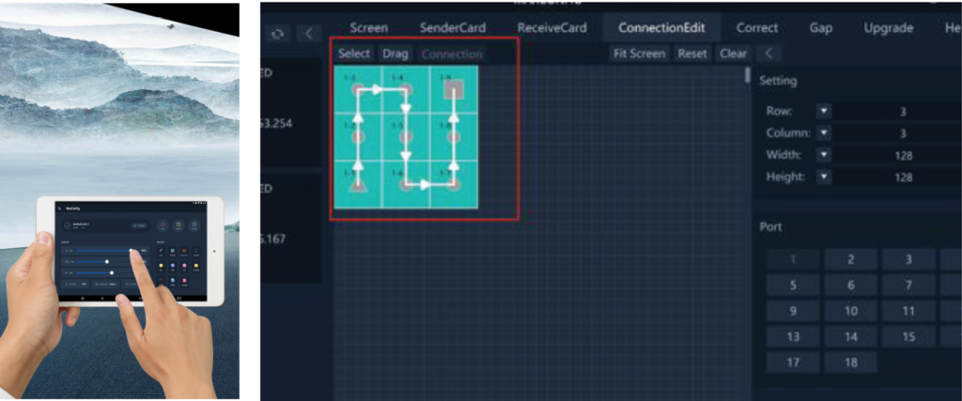Select Port 11 button

click(909, 311)
